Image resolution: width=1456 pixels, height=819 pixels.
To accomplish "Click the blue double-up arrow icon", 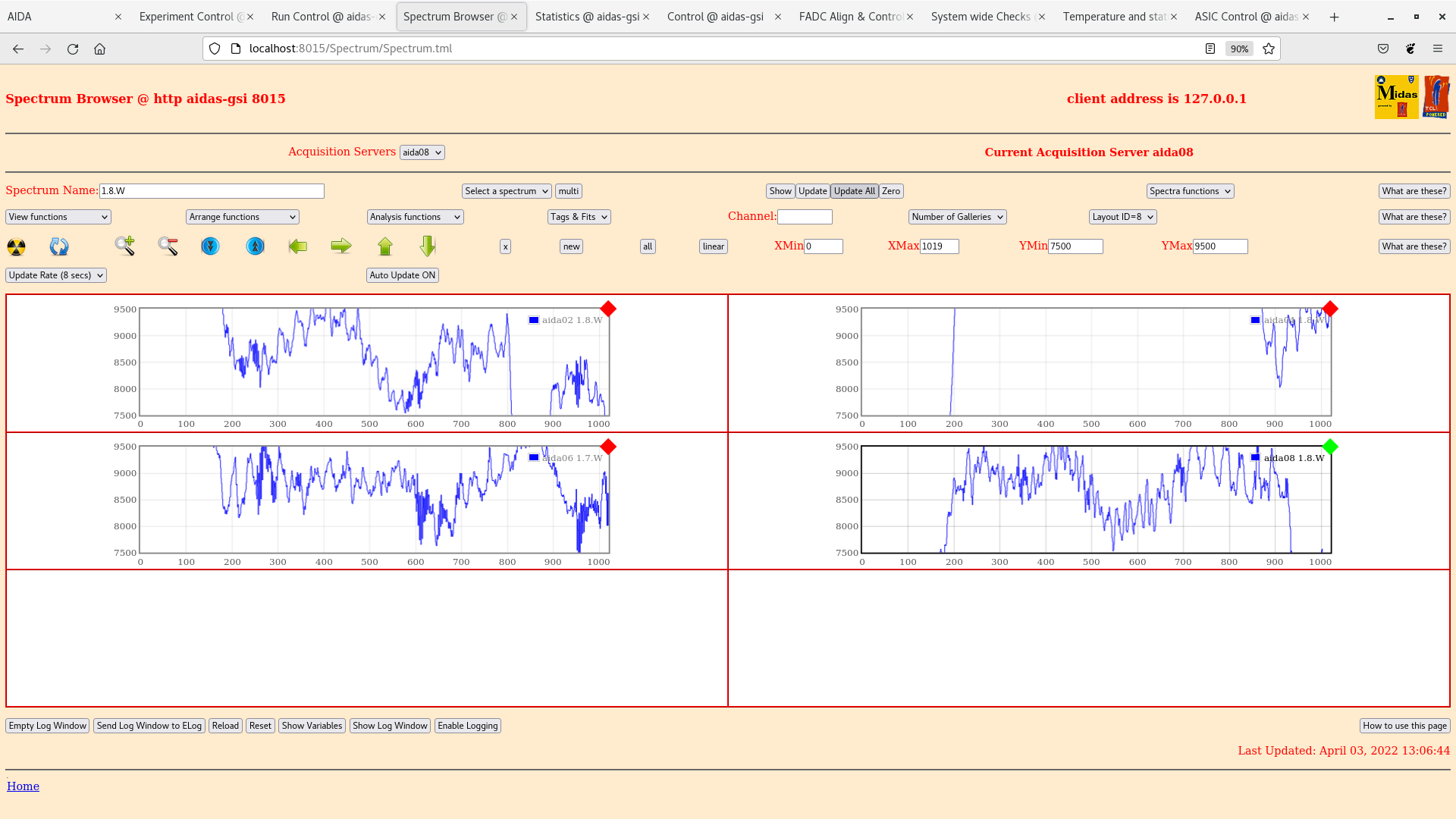I will 256,246.
